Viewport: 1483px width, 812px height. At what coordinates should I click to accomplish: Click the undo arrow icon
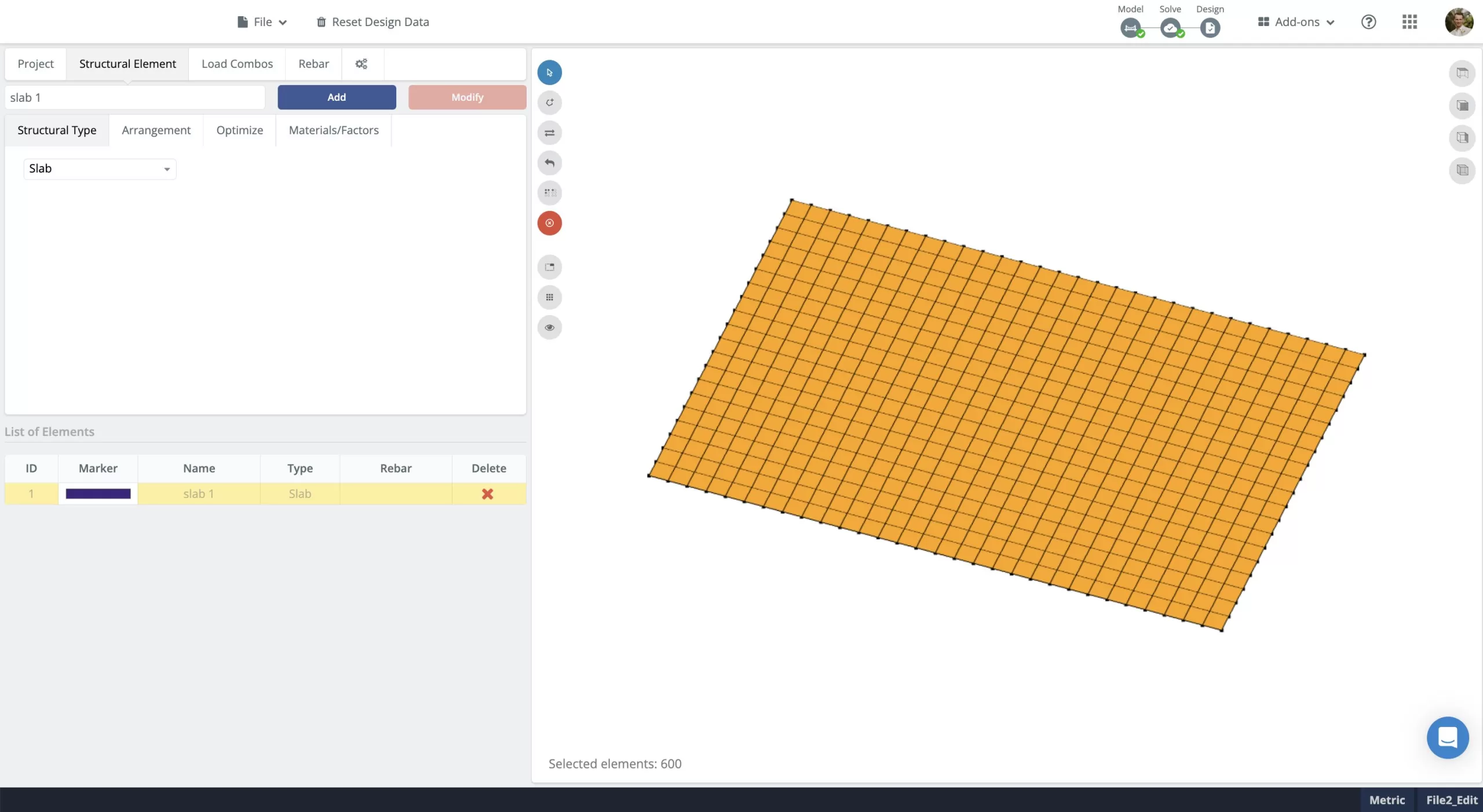click(549, 163)
